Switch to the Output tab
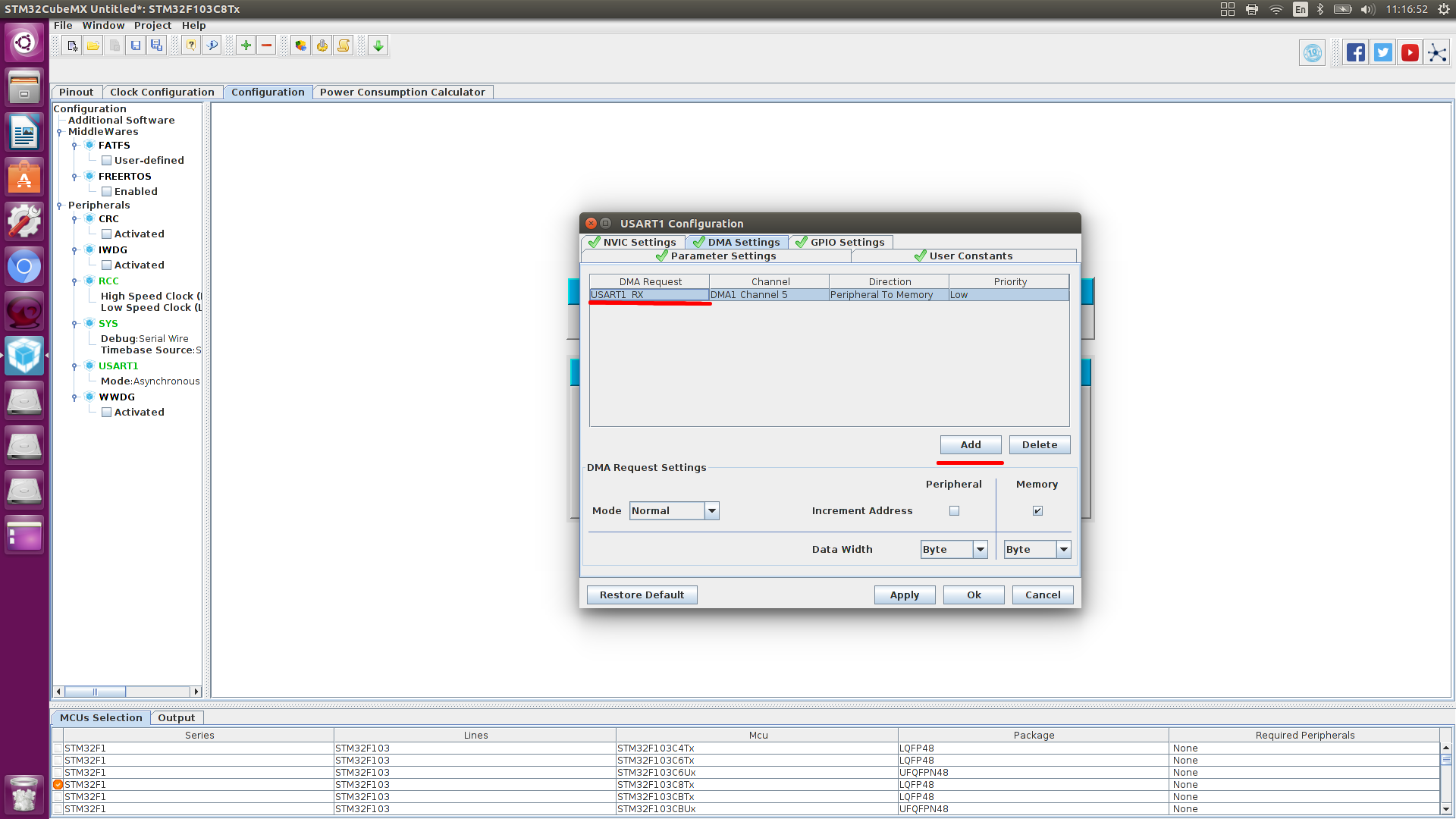 click(x=176, y=717)
